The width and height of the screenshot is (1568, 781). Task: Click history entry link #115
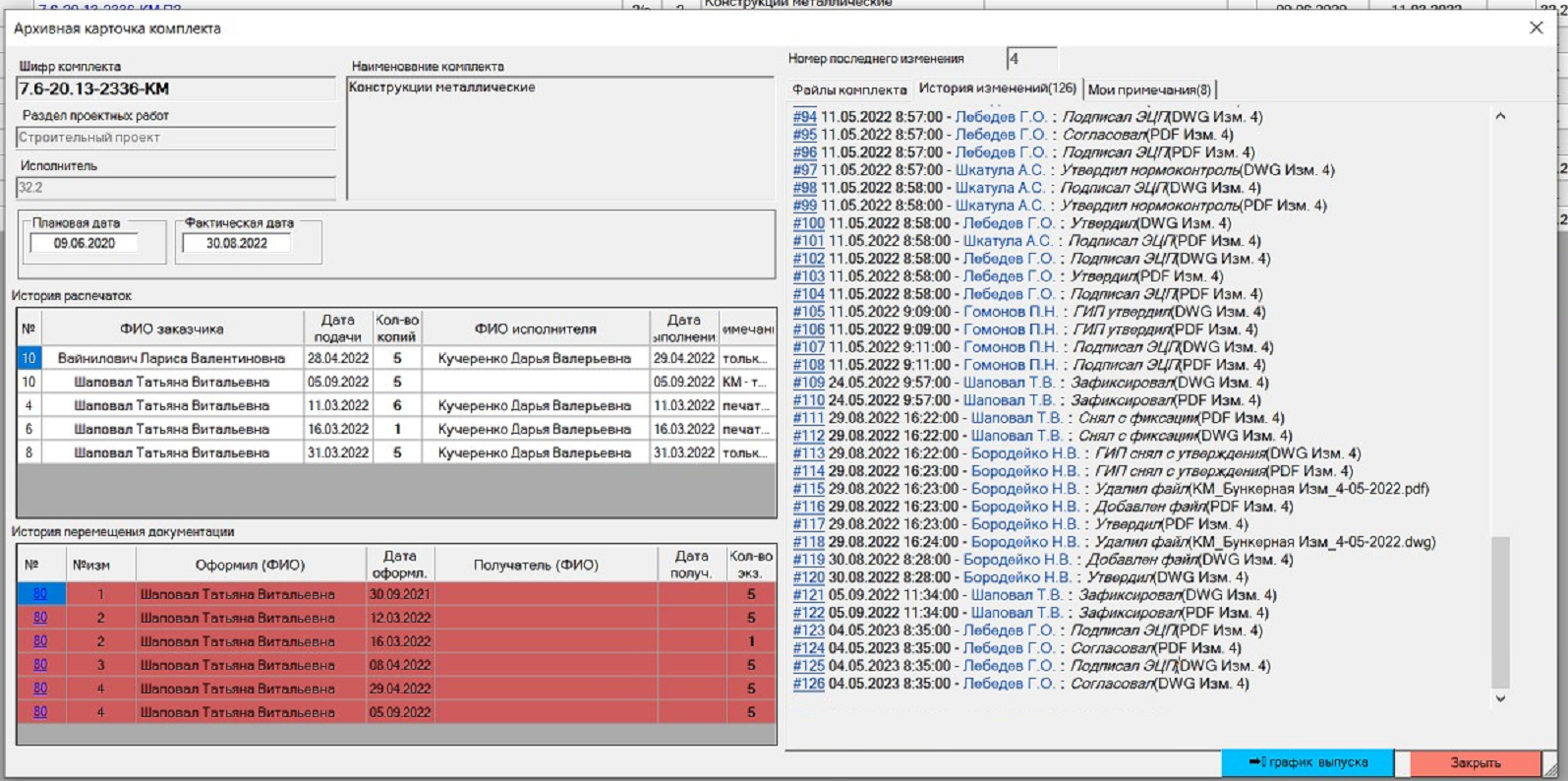pyautogui.click(x=808, y=489)
